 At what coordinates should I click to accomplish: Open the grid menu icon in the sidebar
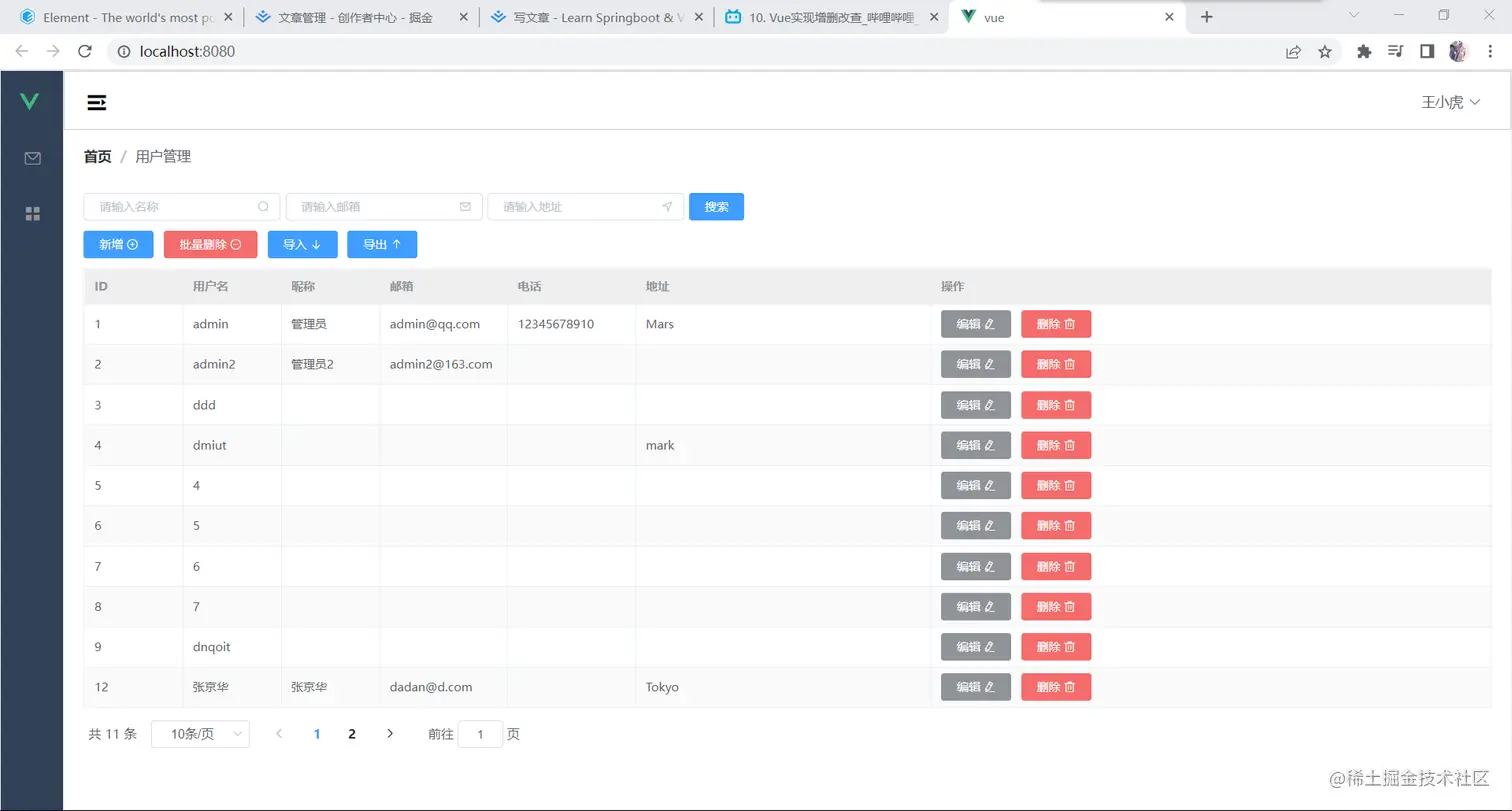coord(33,213)
